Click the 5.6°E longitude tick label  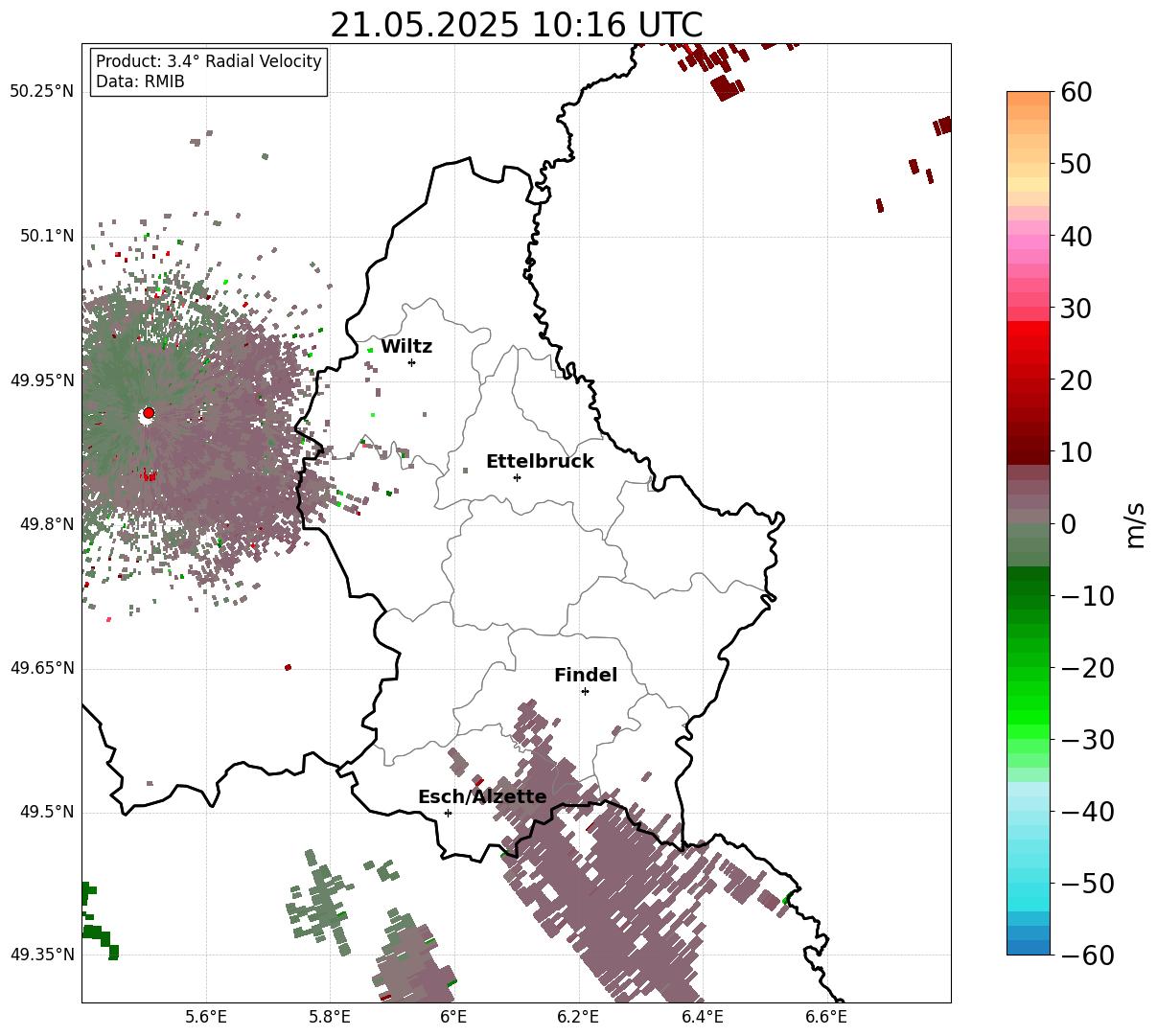205,1017
